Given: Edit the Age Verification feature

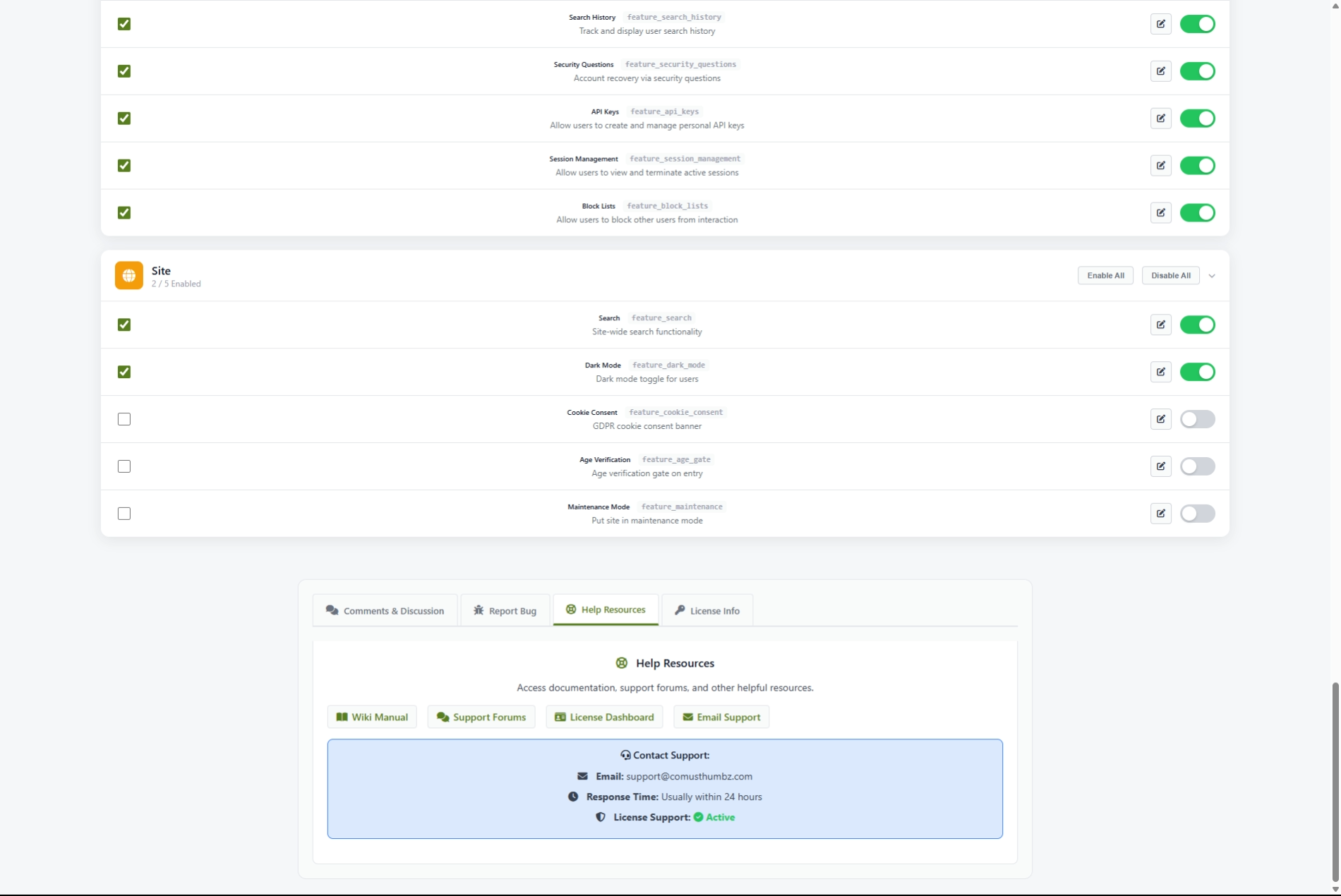Looking at the screenshot, I should (x=1160, y=466).
